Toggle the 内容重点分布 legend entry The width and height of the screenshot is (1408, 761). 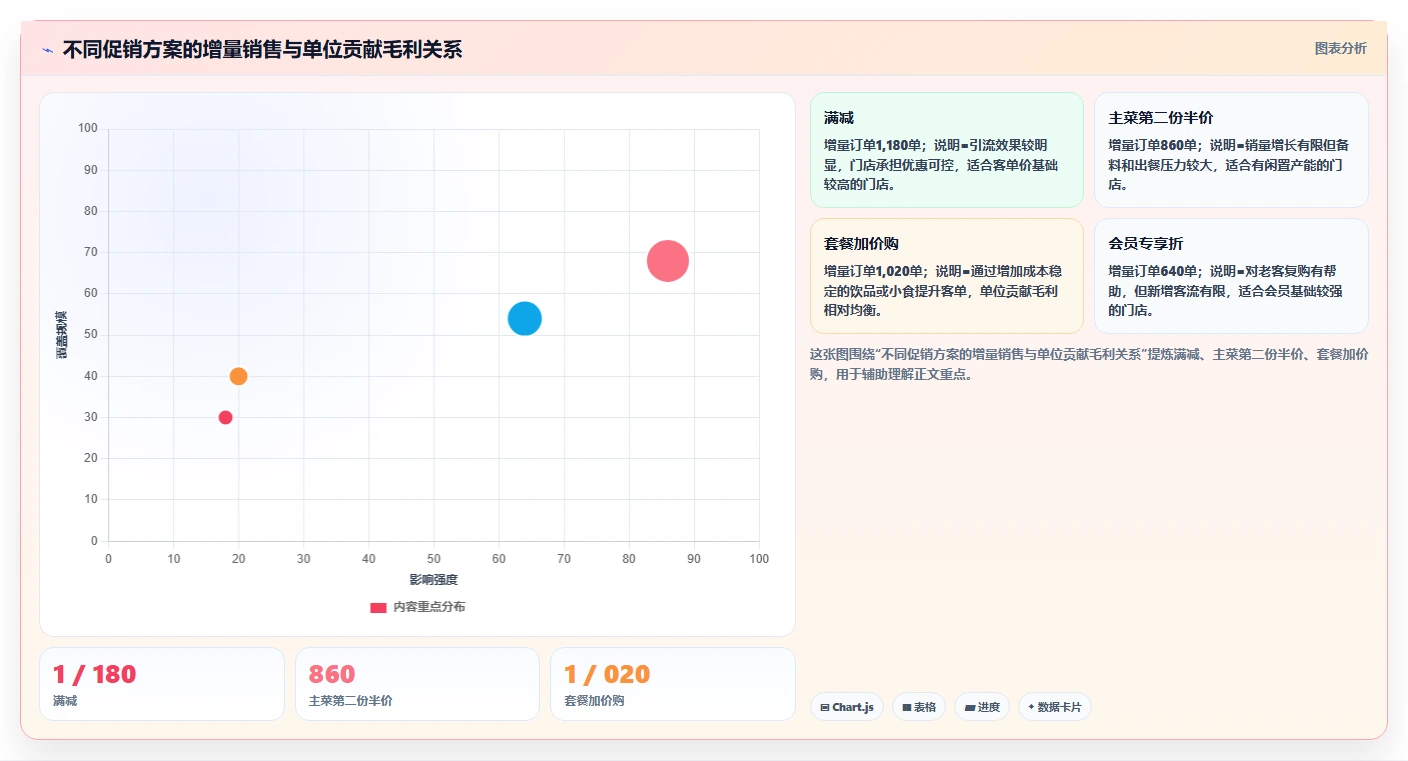click(417, 607)
